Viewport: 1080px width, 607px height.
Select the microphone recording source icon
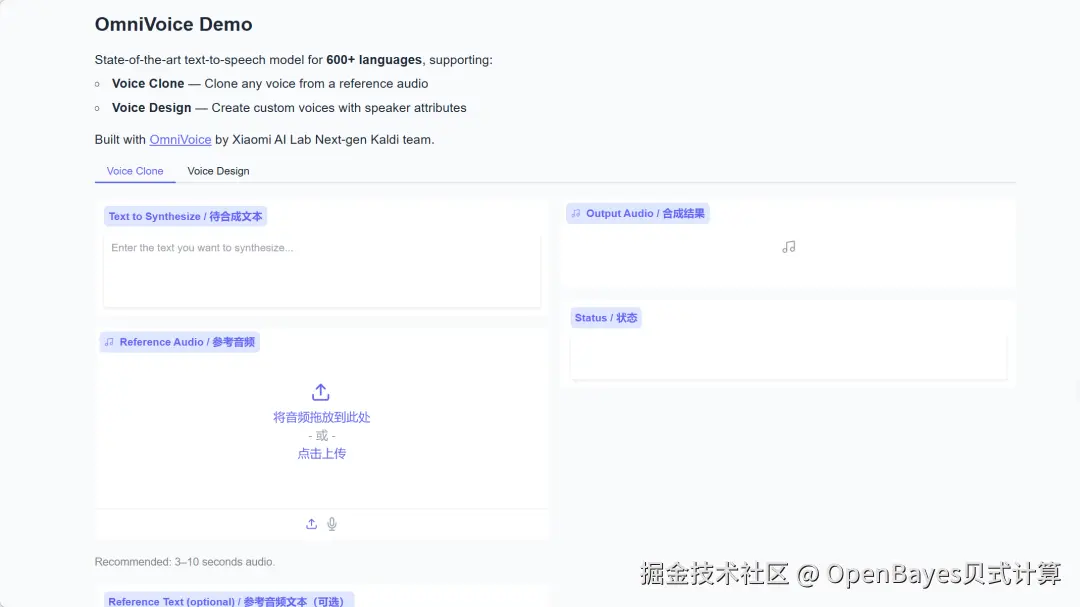pyautogui.click(x=332, y=524)
